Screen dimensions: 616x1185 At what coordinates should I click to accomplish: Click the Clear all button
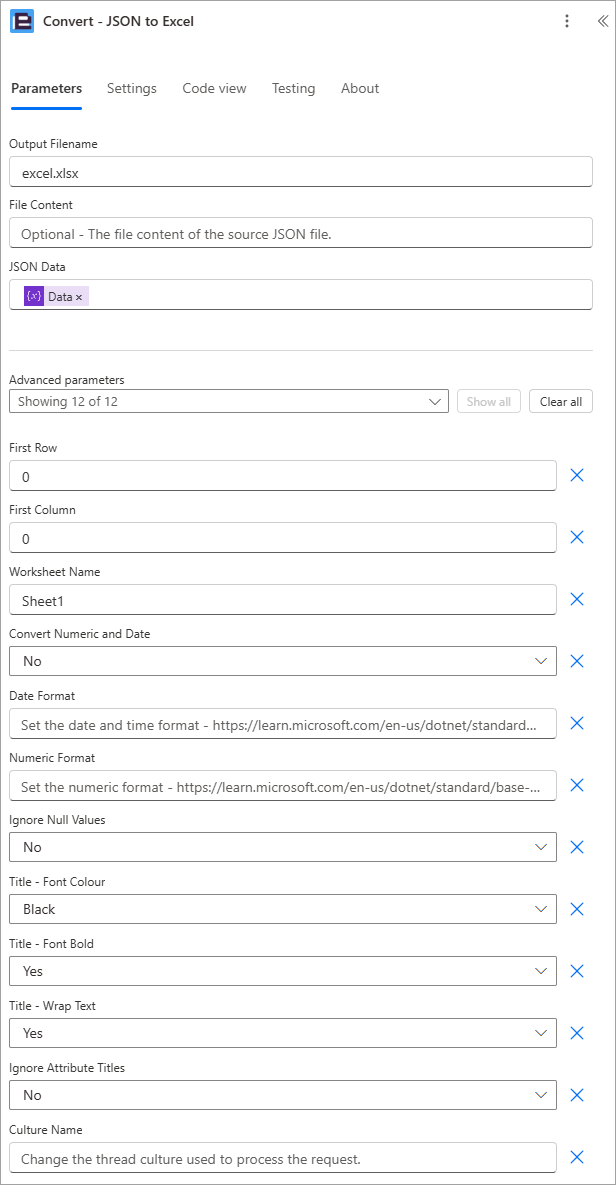[x=561, y=401]
